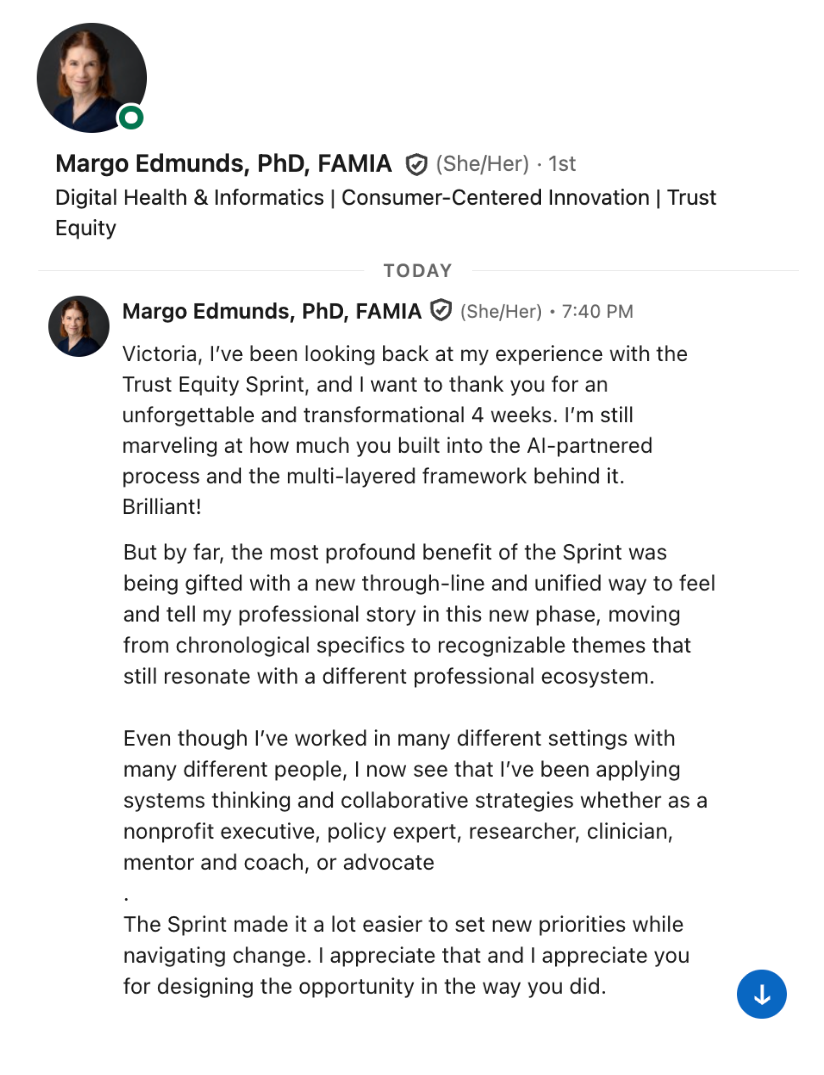
Task: Click the green online status indicator
Action: click(131, 118)
